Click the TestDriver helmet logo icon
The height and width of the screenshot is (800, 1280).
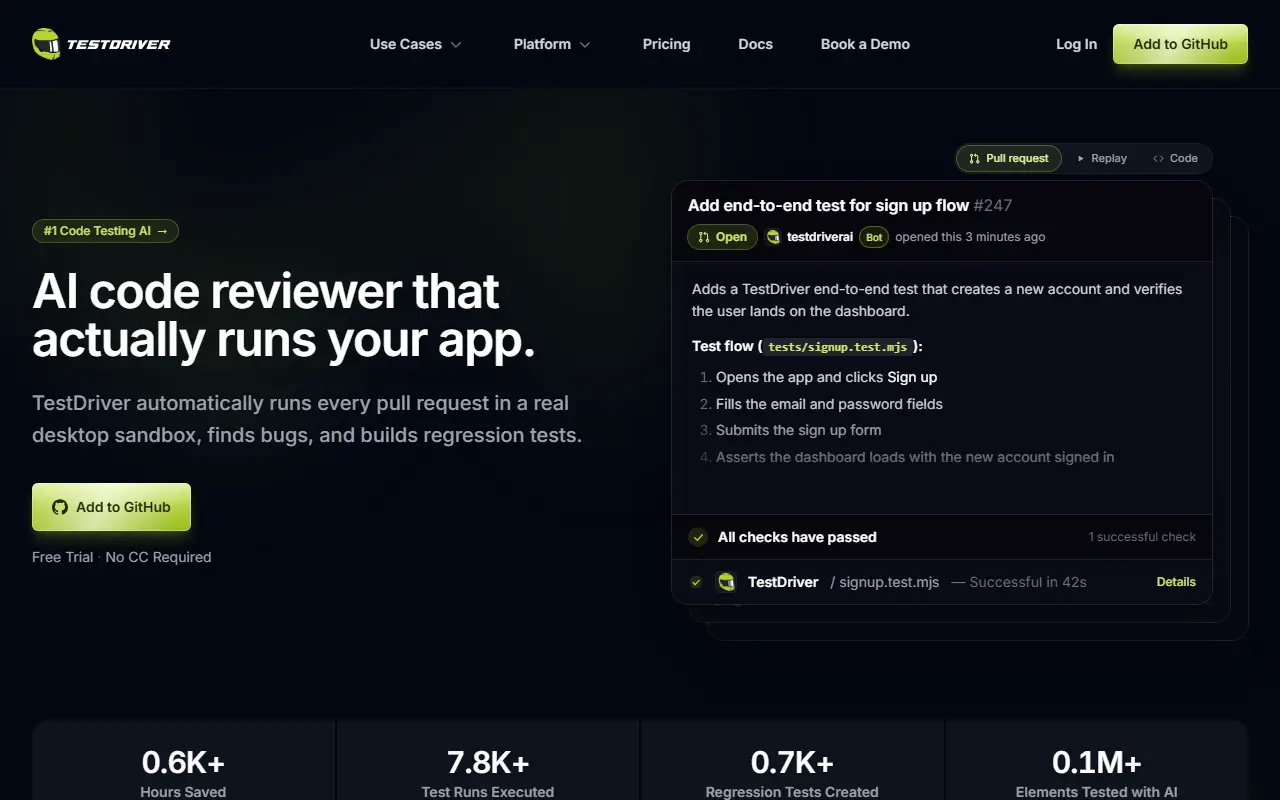coord(46,44)
